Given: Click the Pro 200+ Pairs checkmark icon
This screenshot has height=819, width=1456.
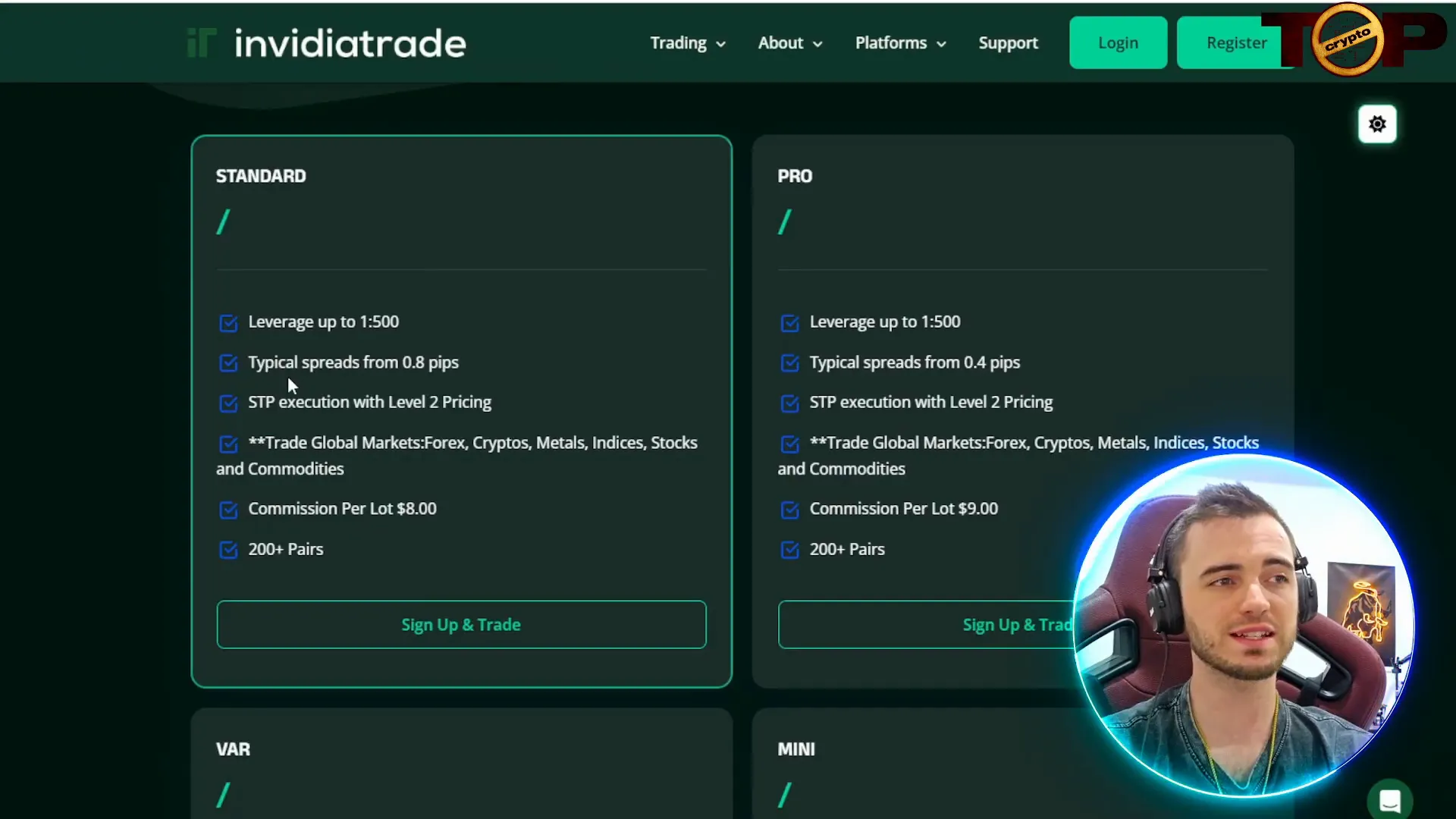Looking at the screenshot, I should tap(789, 550).
